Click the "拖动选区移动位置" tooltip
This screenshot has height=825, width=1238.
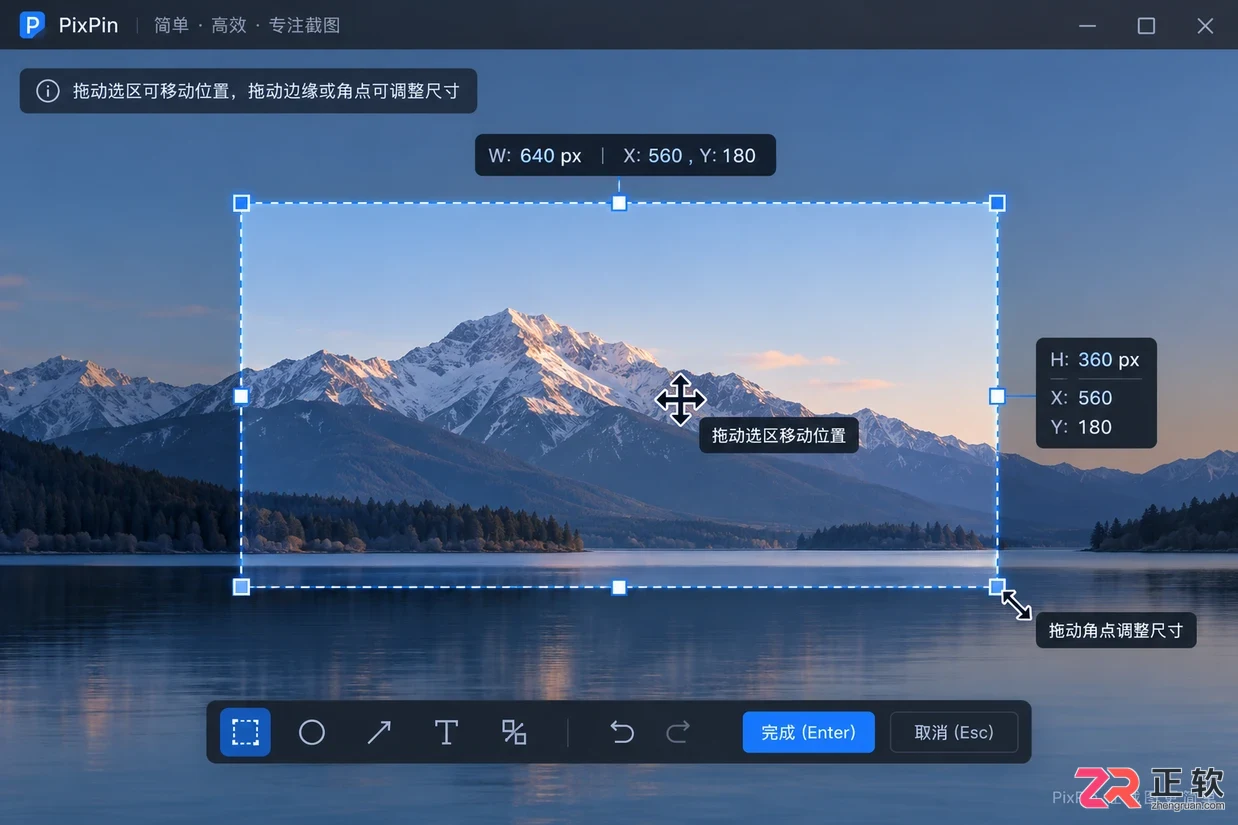tap(779, 435)
